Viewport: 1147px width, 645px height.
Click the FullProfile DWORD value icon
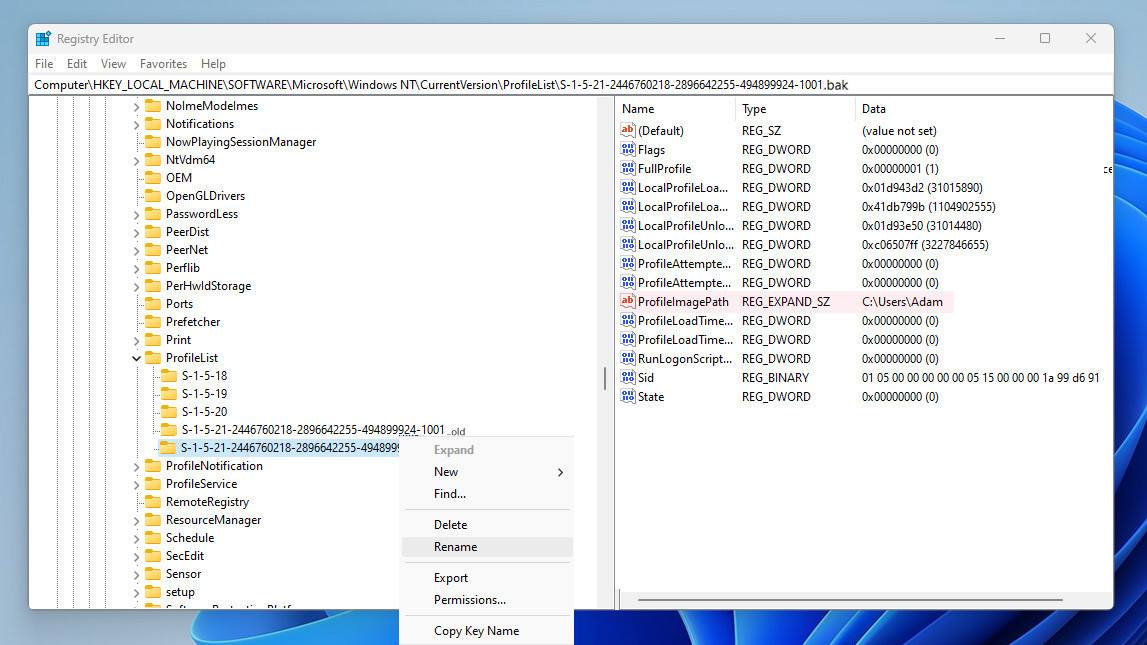click(628, 168)
